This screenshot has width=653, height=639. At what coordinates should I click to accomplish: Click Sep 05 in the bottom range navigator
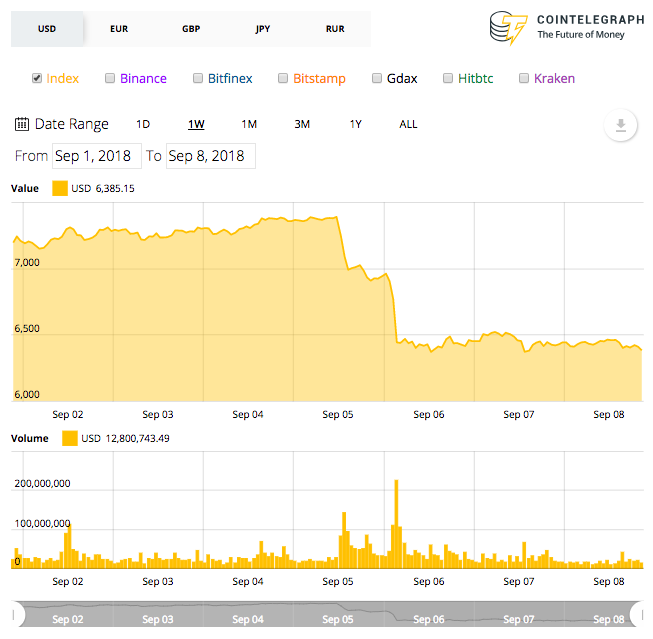(337, 619)
